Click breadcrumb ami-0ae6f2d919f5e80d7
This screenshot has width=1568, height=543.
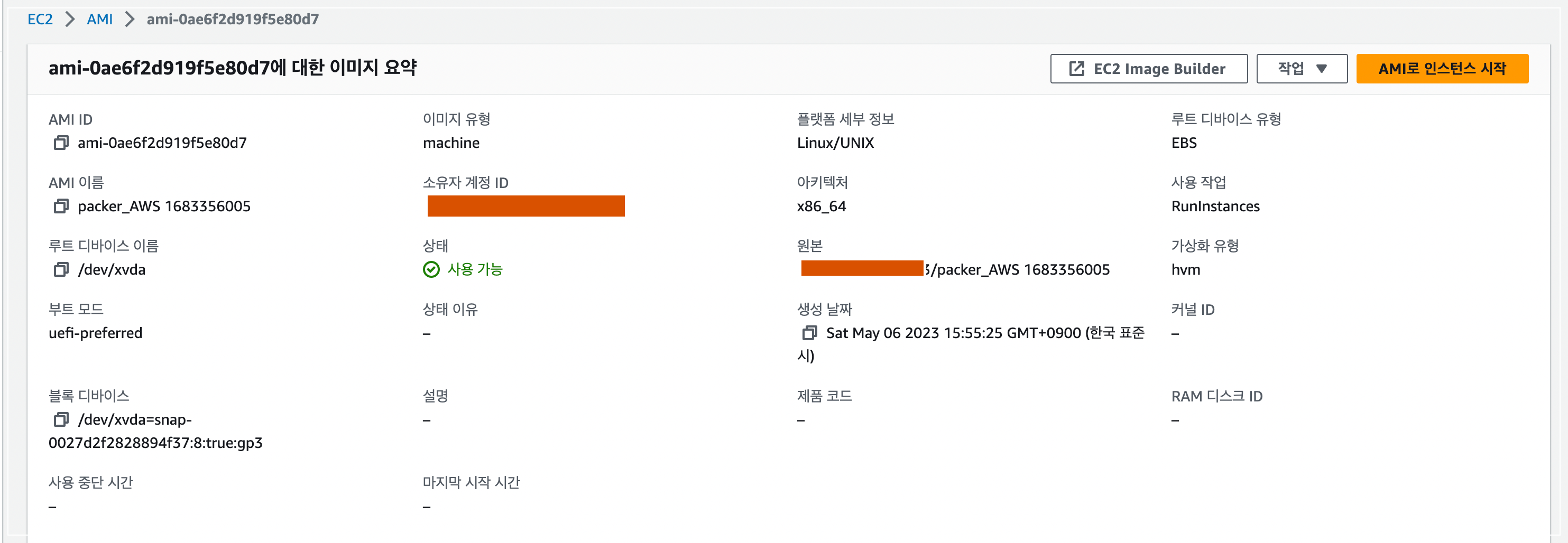(233, 19)
